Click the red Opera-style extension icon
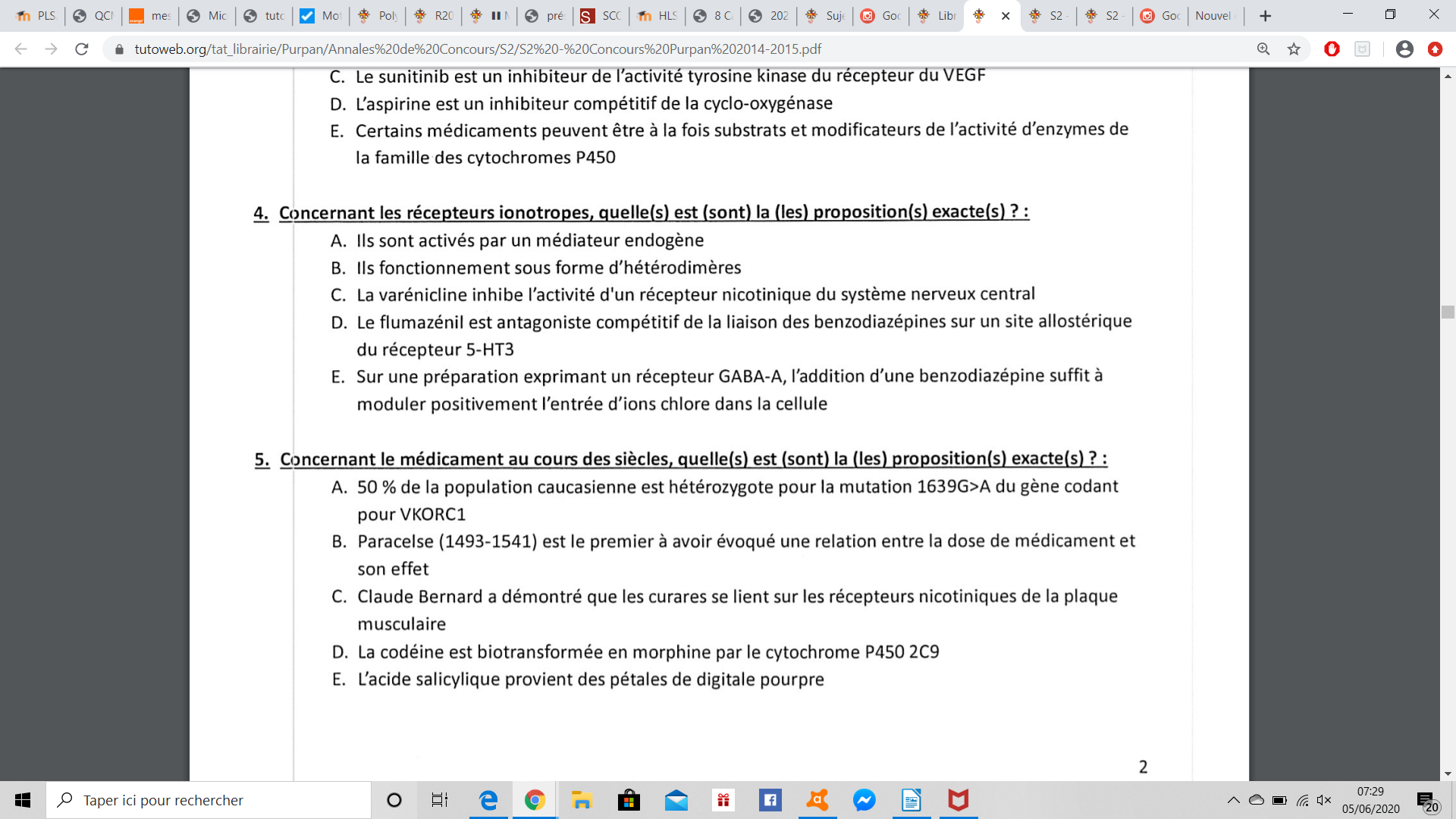This screenshot has width=1456, height=819. coord(1332,49)
